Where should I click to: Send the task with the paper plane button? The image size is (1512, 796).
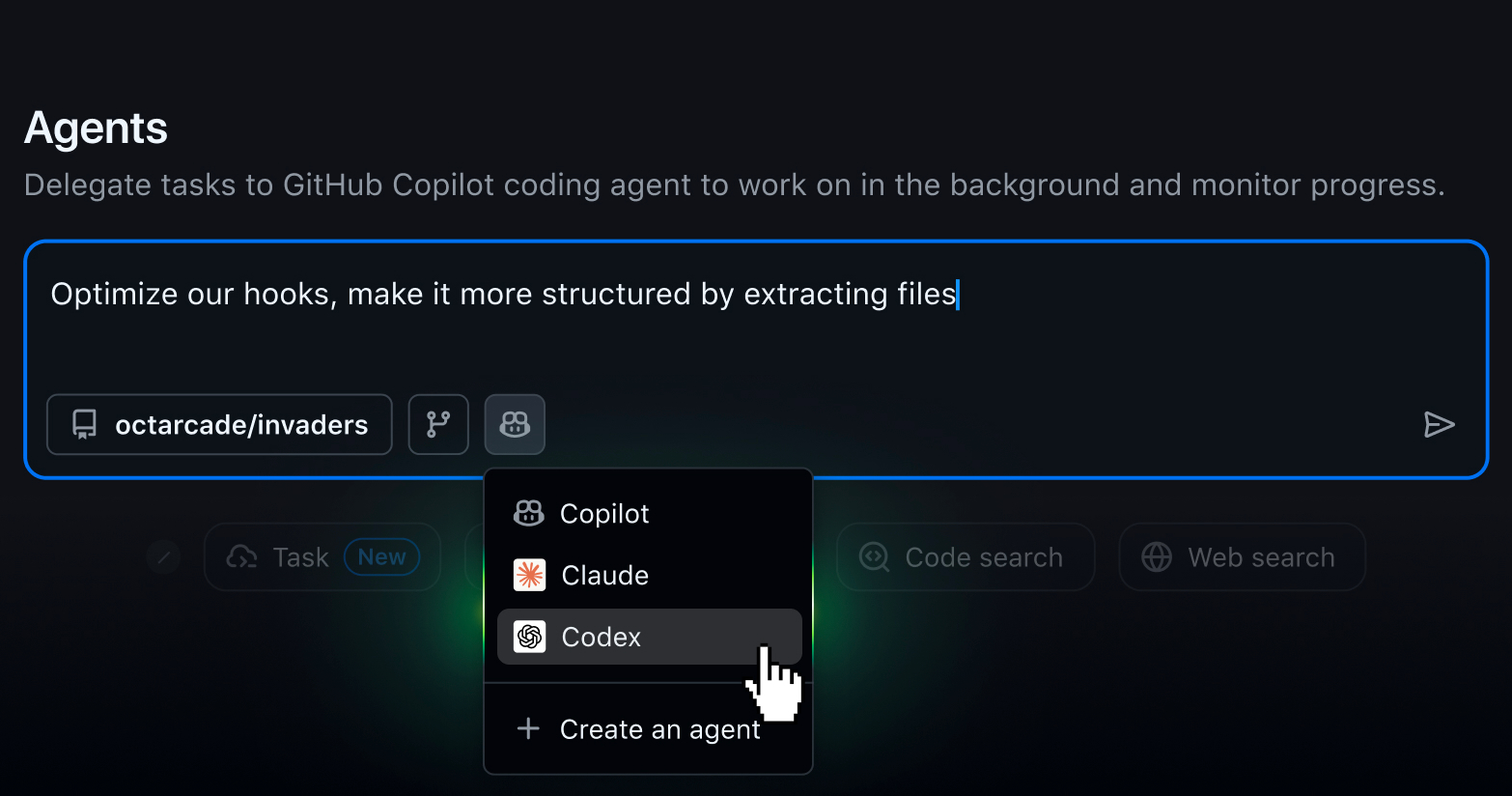(x=1441, y=424)
